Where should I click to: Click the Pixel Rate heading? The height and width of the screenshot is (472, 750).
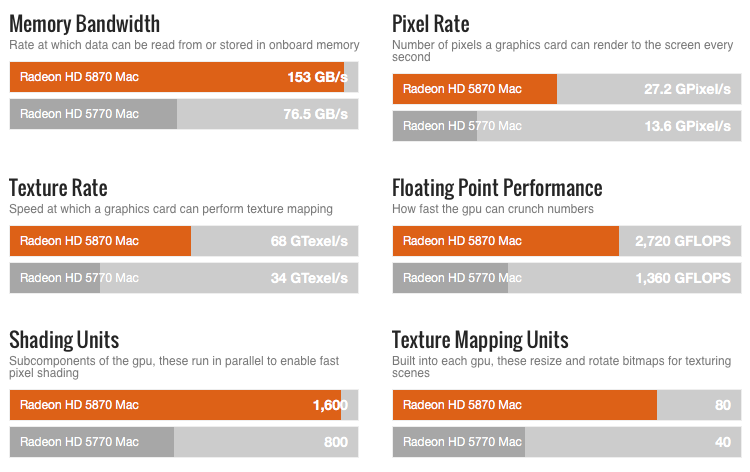coord(431,24)
